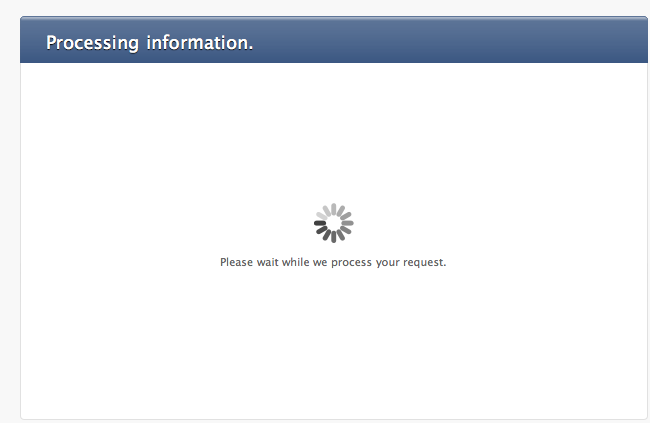This screenshot has height=423, width=650.
Task: Click the hollow center of the spinner
Action: click(334, 223)
